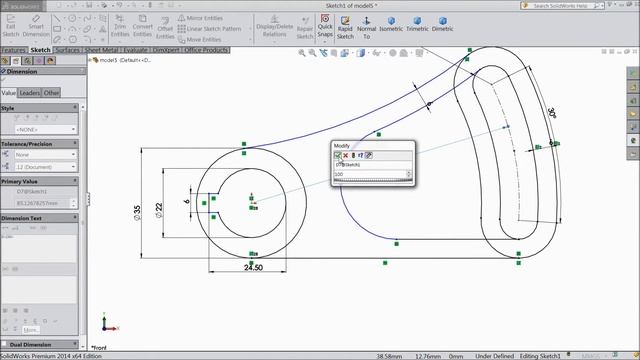Viewport: 640px width, 360px height.
Task: Click Search SolidWorks Help field
Action: pyautogui.click(x=561, y=6)
